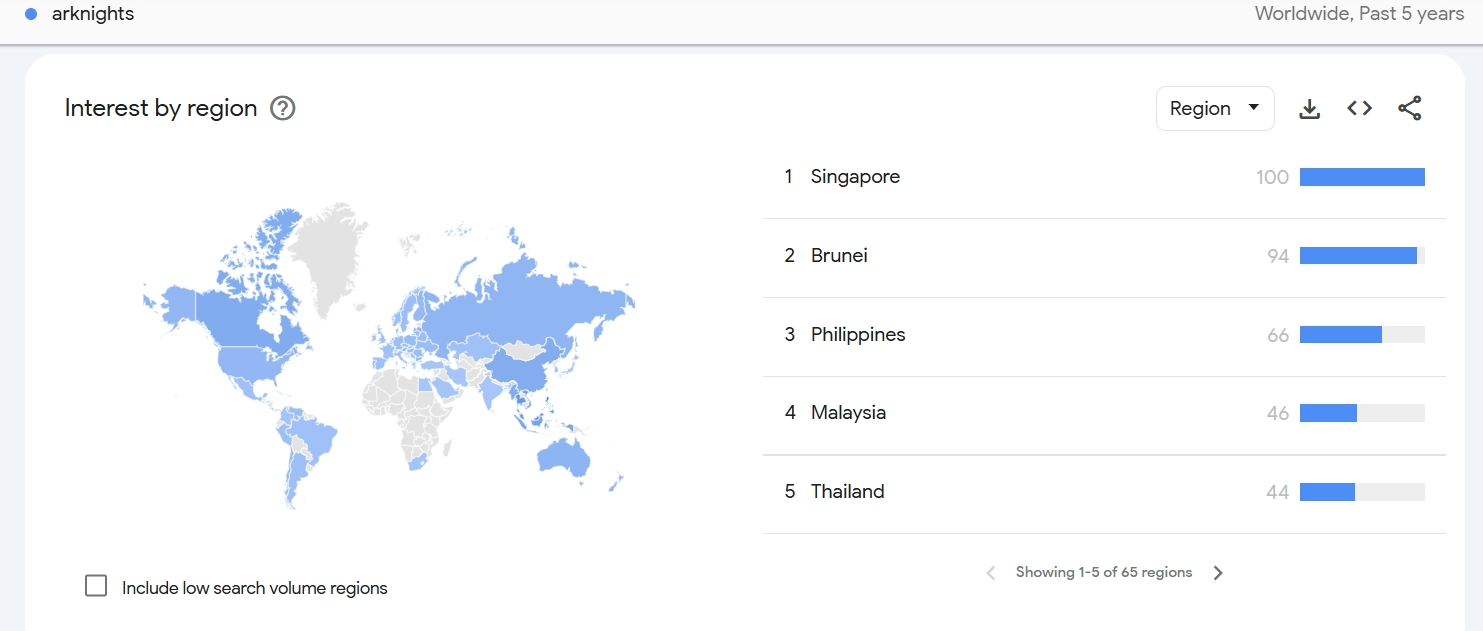Click Australia on the world map
This screenshot has width=1483, height=631.
pos(563,458)
